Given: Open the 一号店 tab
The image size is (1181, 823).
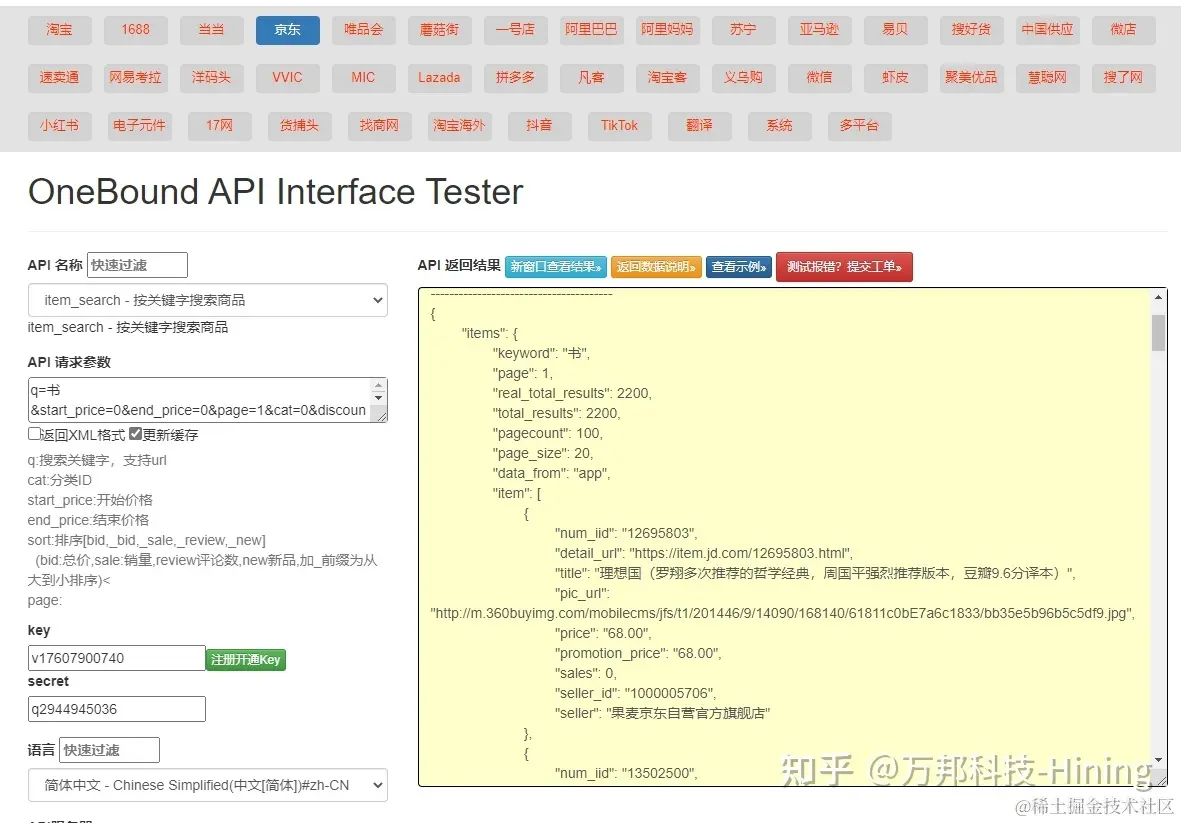Looking at the screenshot, I should [516, 30].
